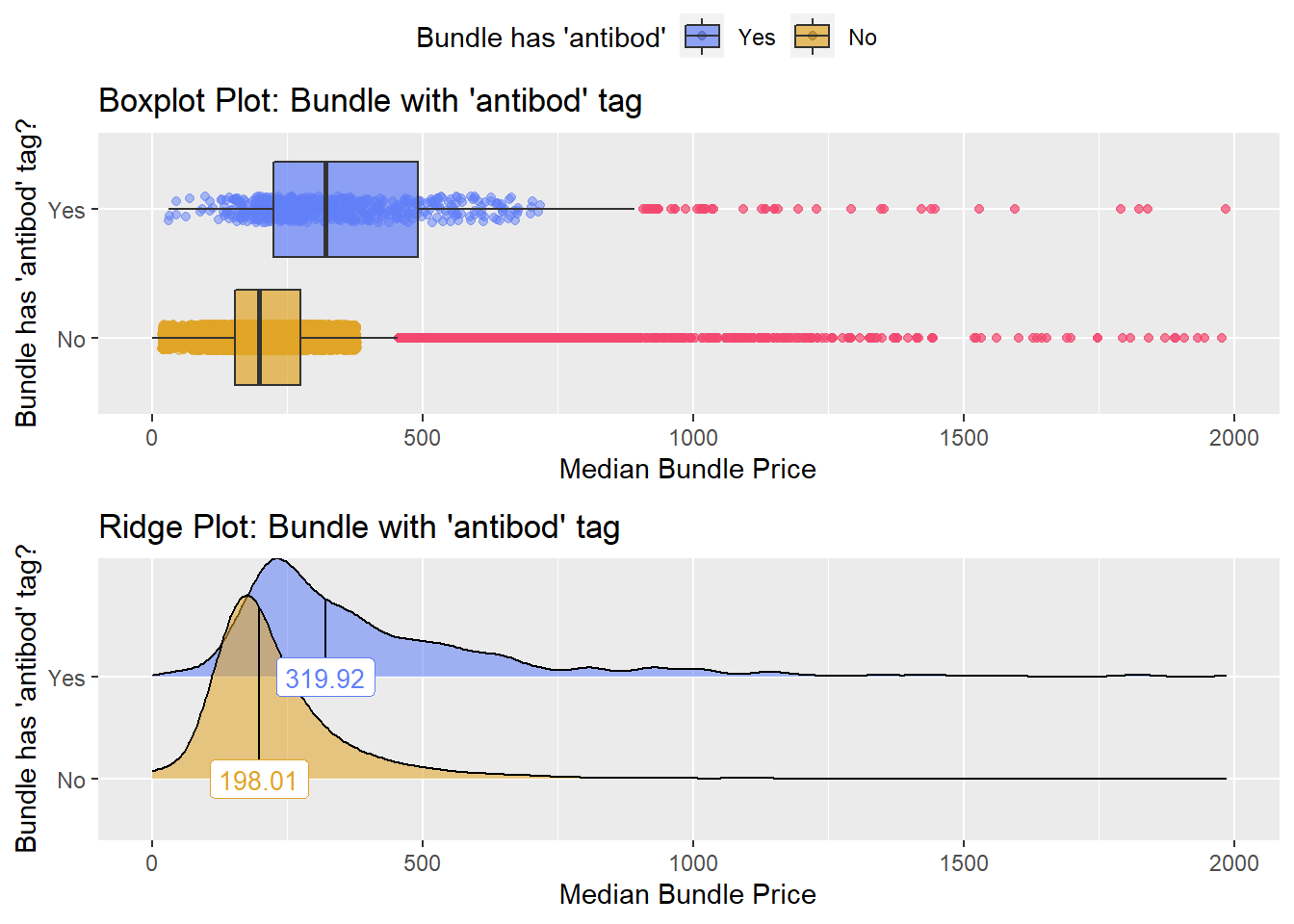
Task: Select the Boxplot Plot title text
Action: click(x=370, y=100)
